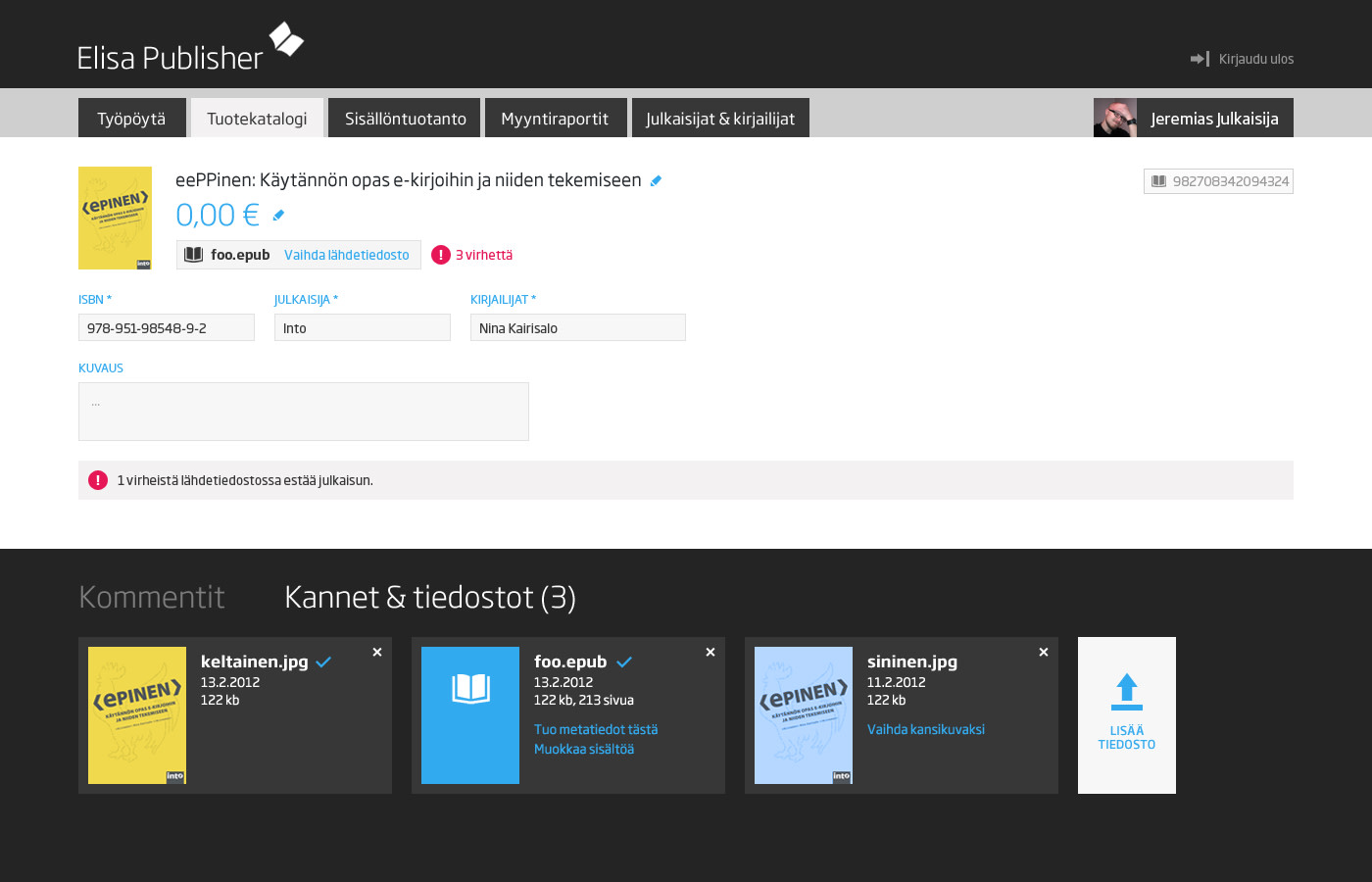The image size is (1372, 882).
Task: Click the upload arrow icon for Lisää tiedosto
Action: tap(1127, 692)
